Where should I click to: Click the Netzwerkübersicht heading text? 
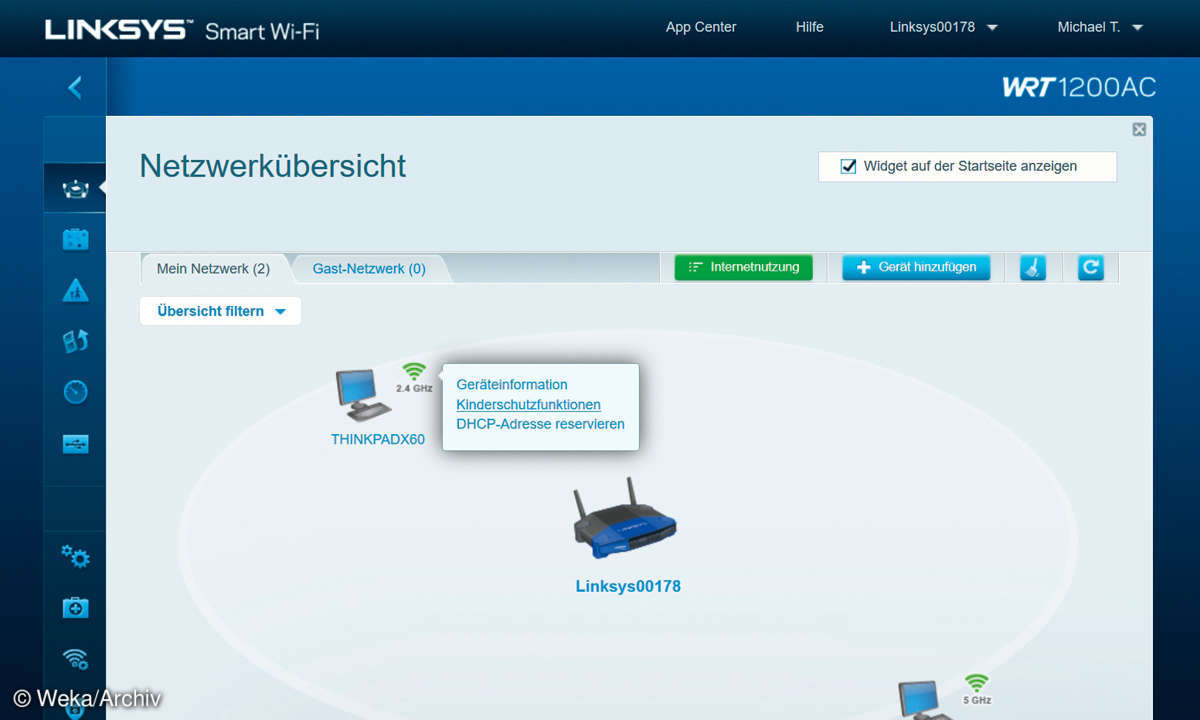pos(273,165)
